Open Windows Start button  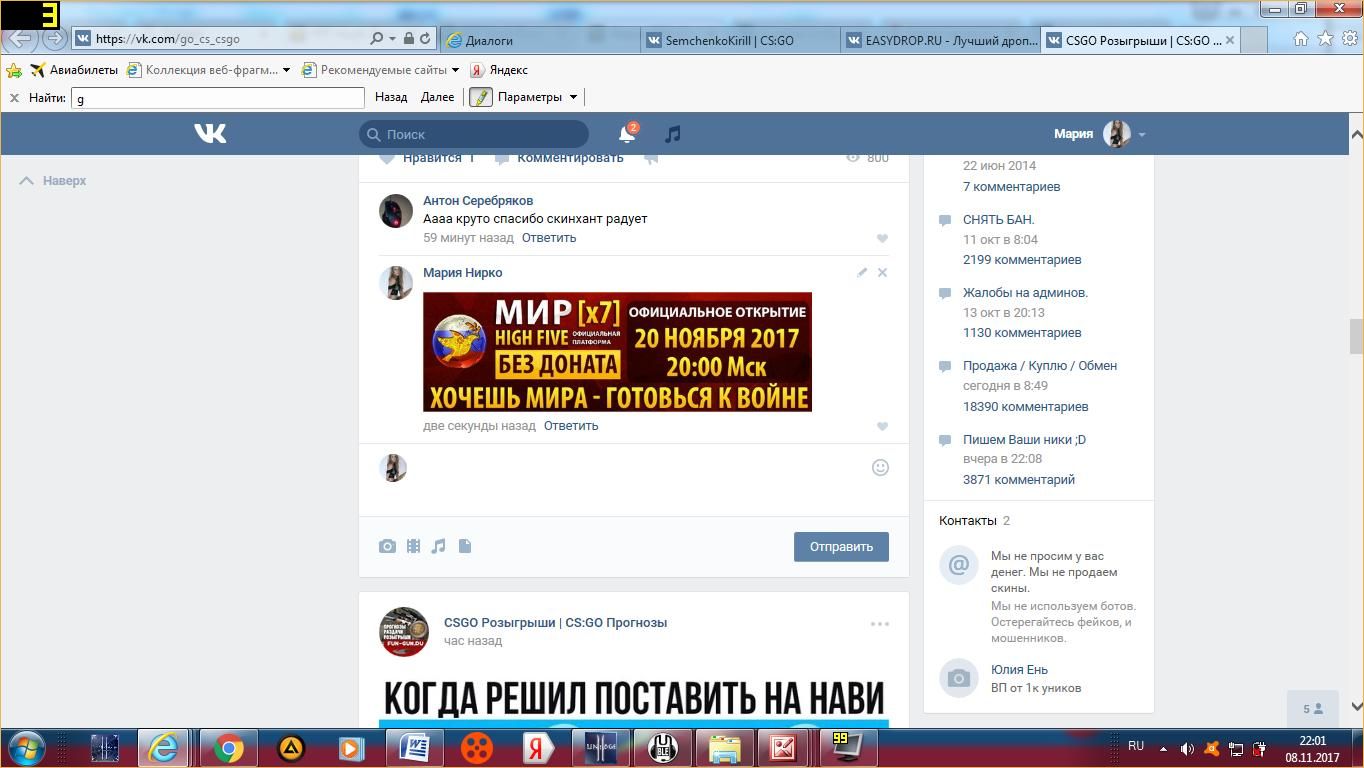coord(25,748)
